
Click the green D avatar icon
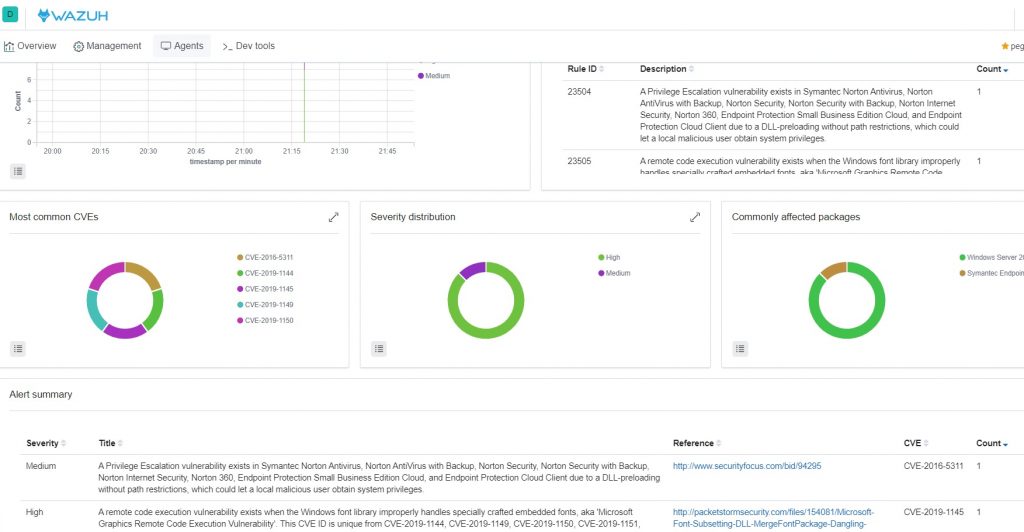coord(11,14)
